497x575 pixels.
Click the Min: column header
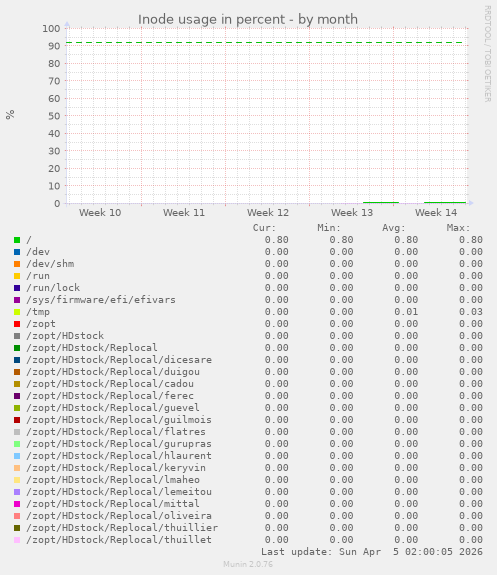329,228
